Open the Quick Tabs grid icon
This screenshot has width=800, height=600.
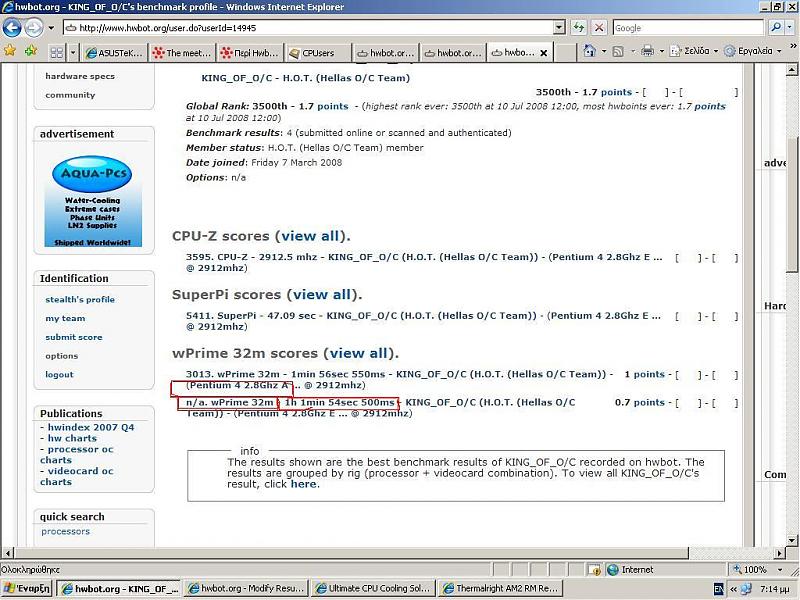coord(57,52)
